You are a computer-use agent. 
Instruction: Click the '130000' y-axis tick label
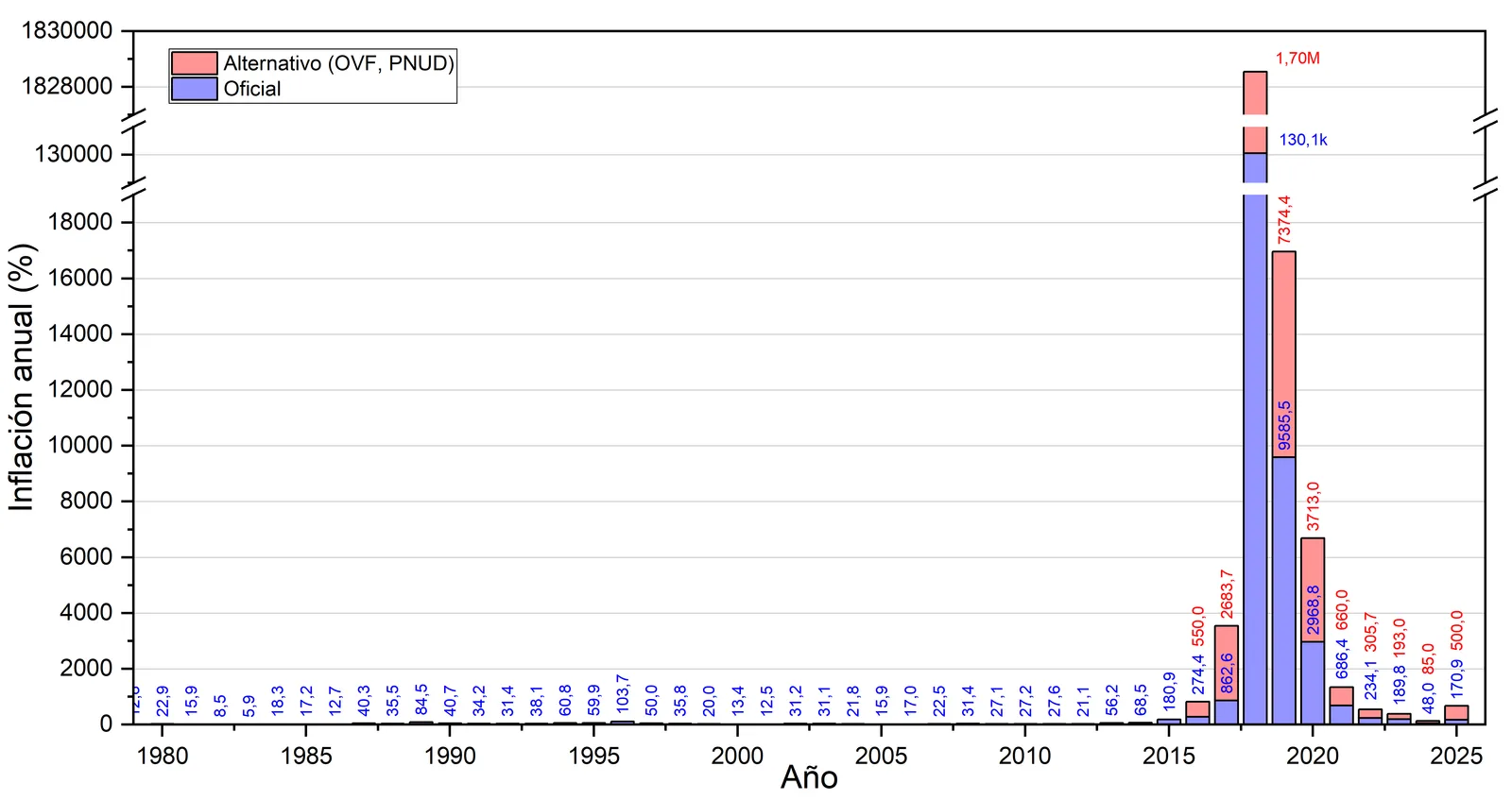pyautogui.click(x=74, y=154)
